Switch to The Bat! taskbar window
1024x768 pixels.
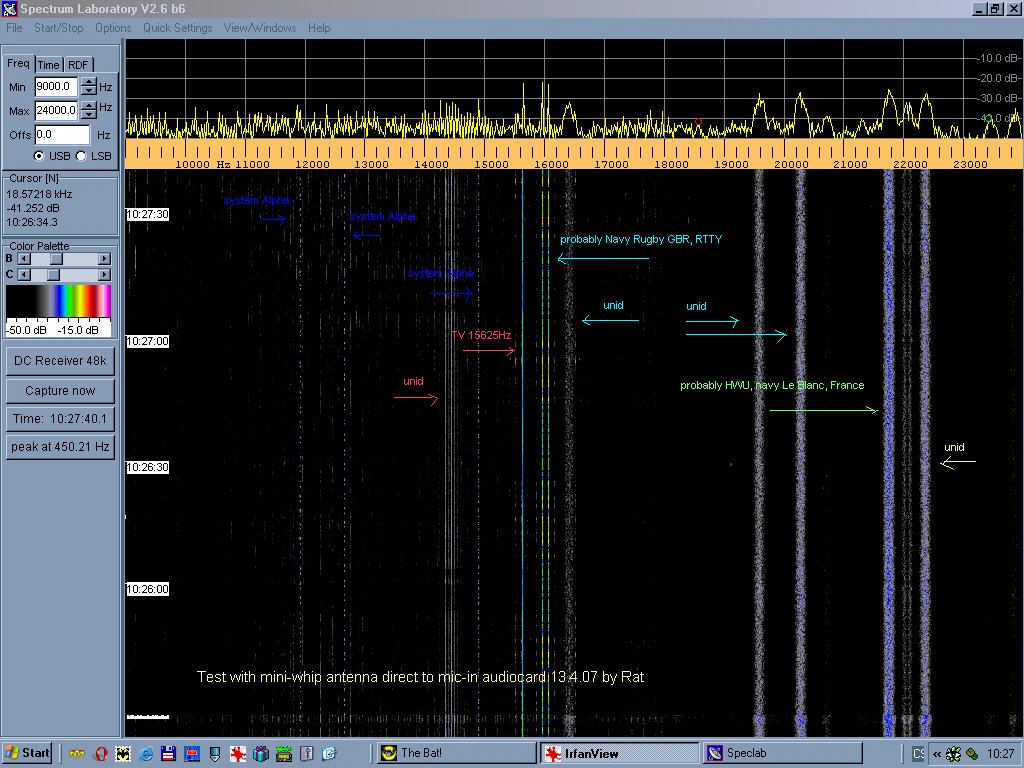pos(456,754)
